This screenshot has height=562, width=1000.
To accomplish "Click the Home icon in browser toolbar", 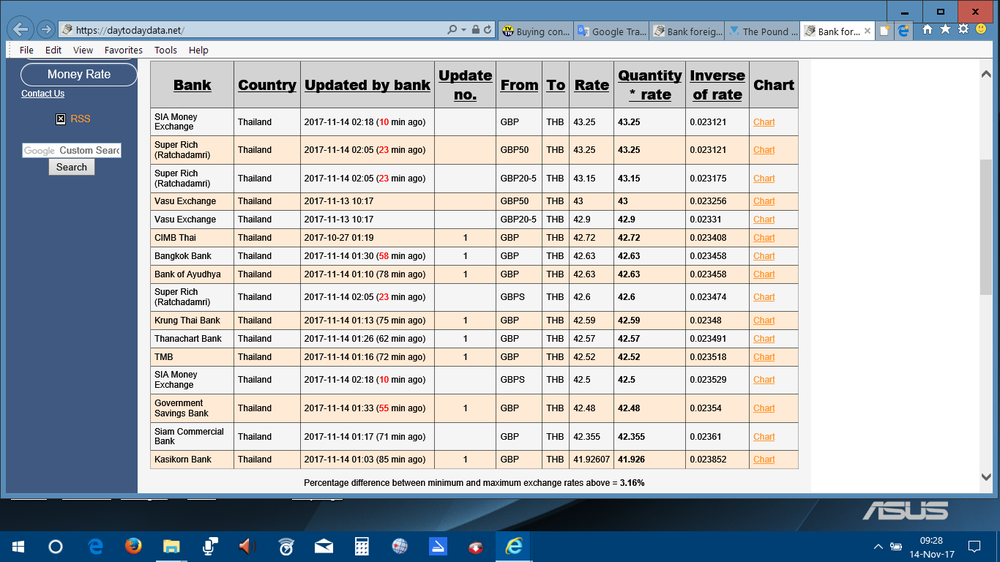I will point(927,29).
